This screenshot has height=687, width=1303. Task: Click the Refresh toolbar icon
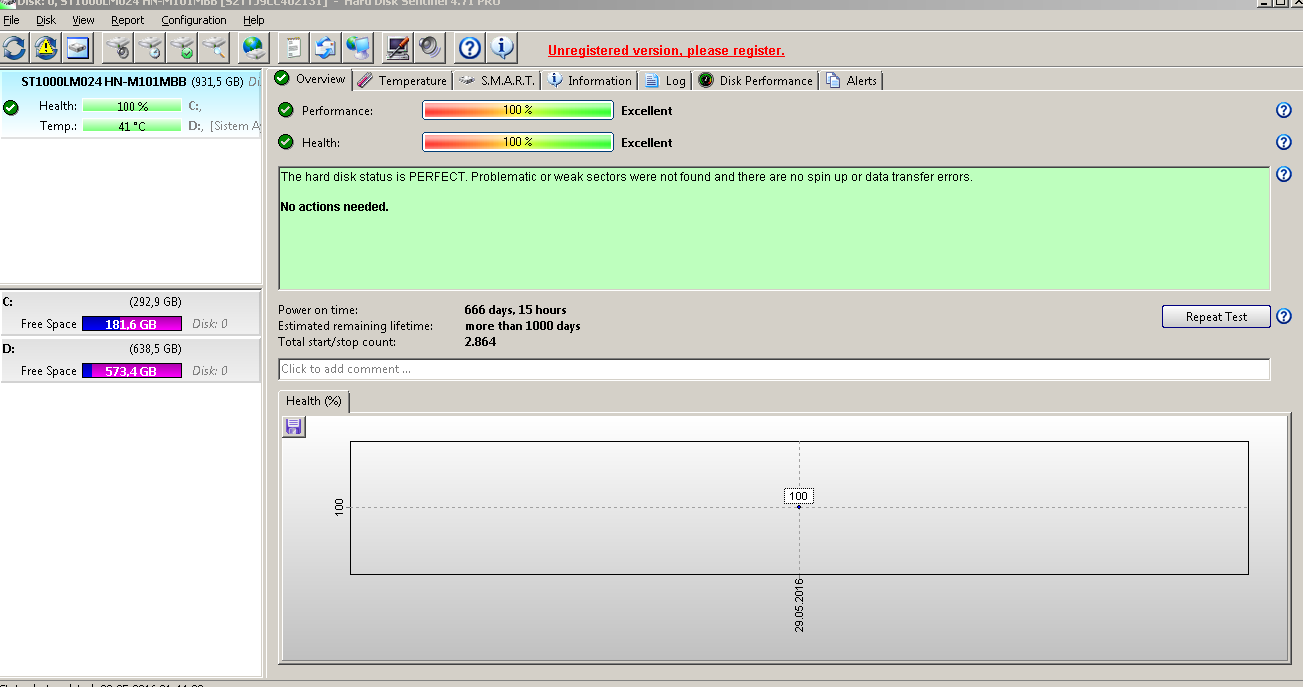click(x=15, y=47)
